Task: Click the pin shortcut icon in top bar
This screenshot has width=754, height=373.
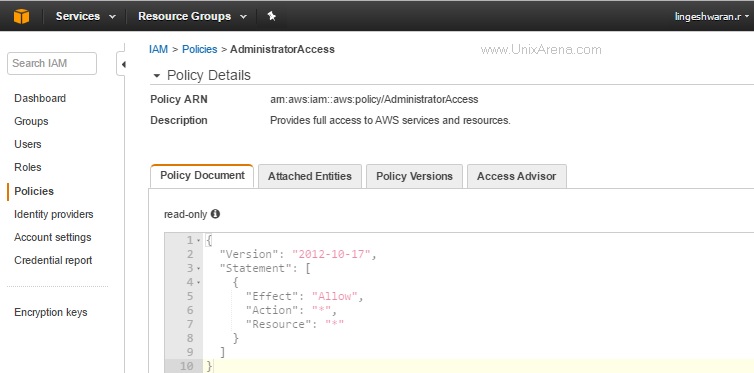Action: 272,16
